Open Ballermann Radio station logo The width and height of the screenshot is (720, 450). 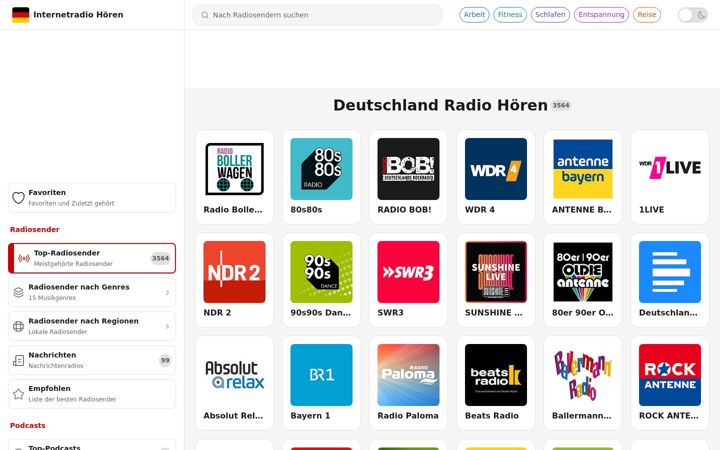[583, 375]
